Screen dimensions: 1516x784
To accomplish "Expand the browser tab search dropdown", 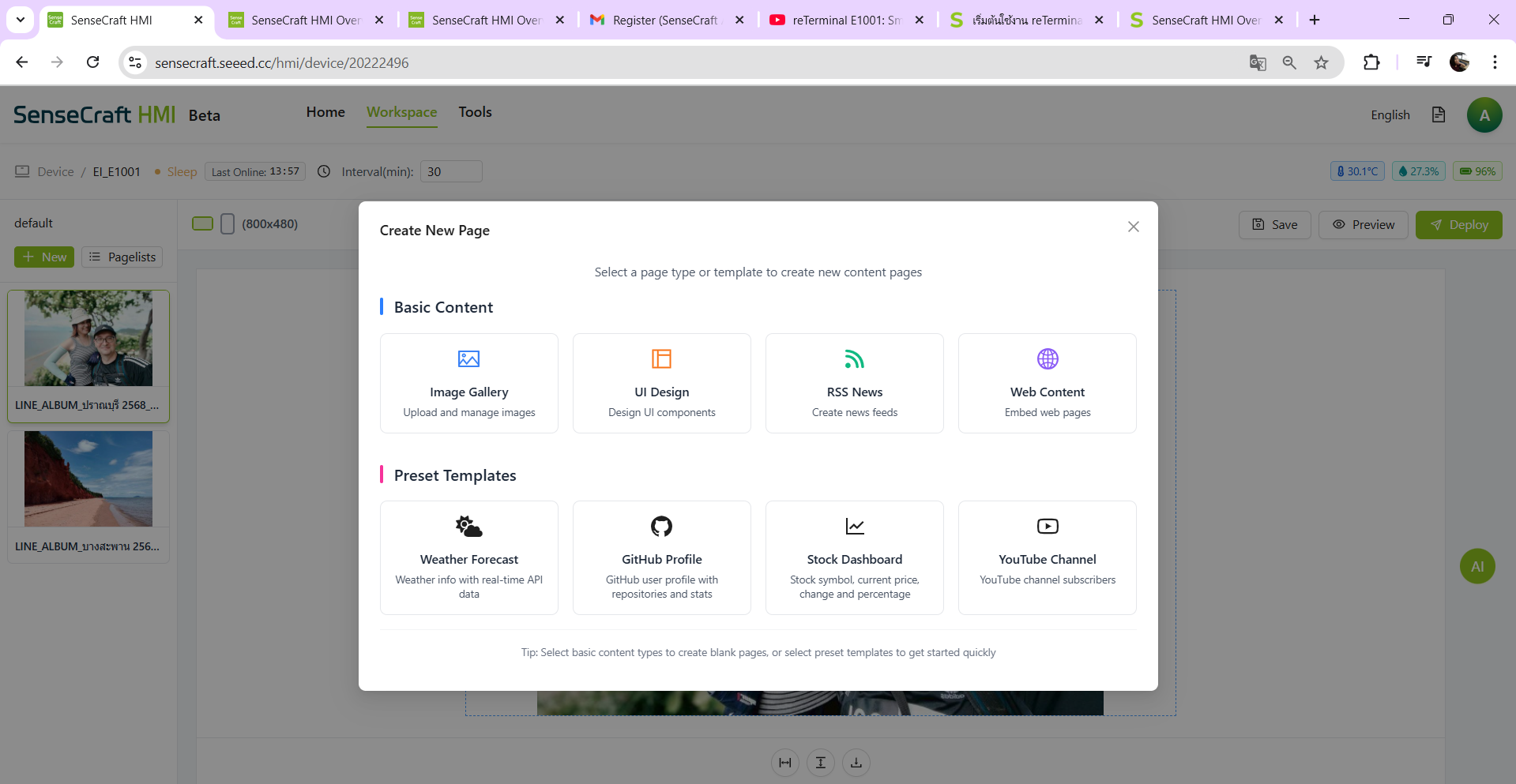I will coord(21,20).
